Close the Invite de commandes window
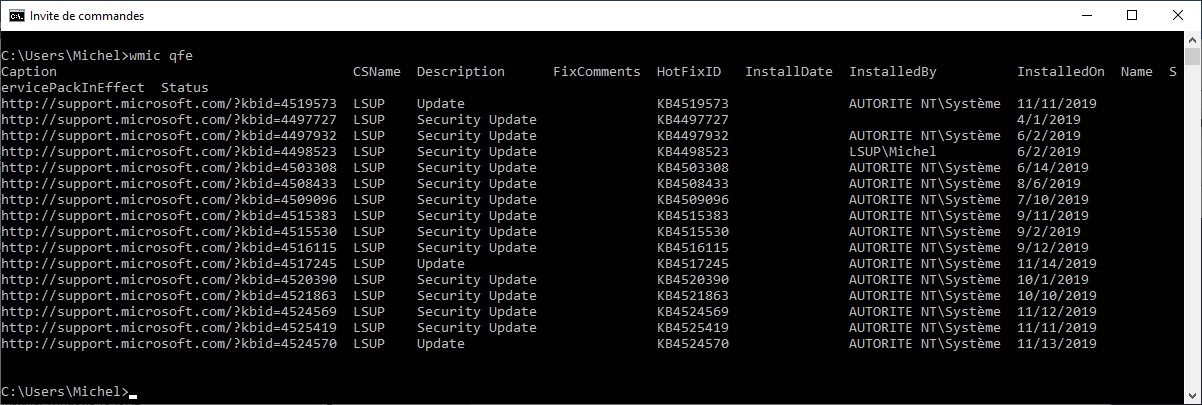1202x405 pixels. [x=1178, y=16]
